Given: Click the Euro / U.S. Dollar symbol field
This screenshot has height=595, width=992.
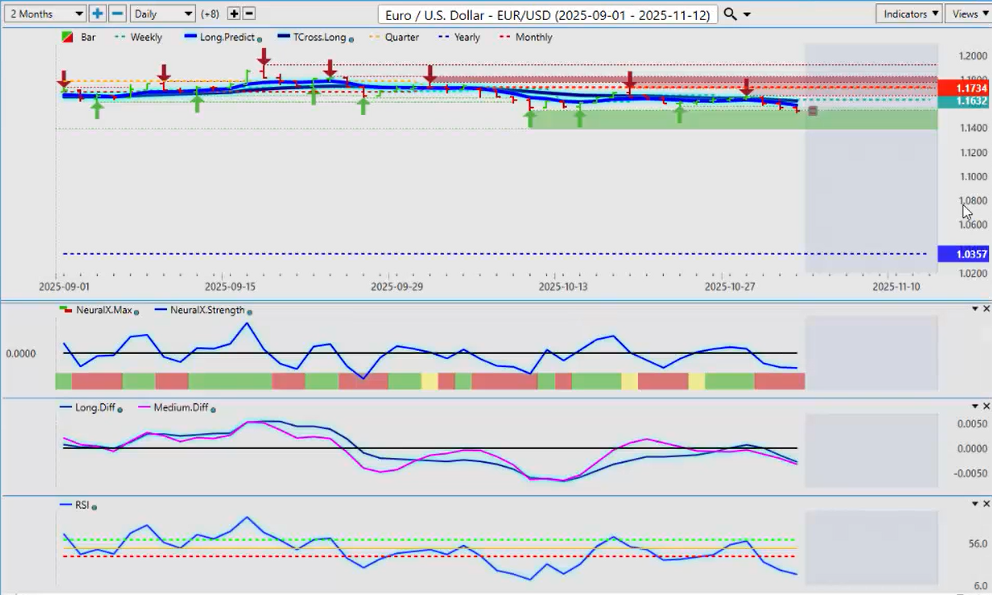Looking at the screenshot, I should pyautogui.click(x=548, y=14).
